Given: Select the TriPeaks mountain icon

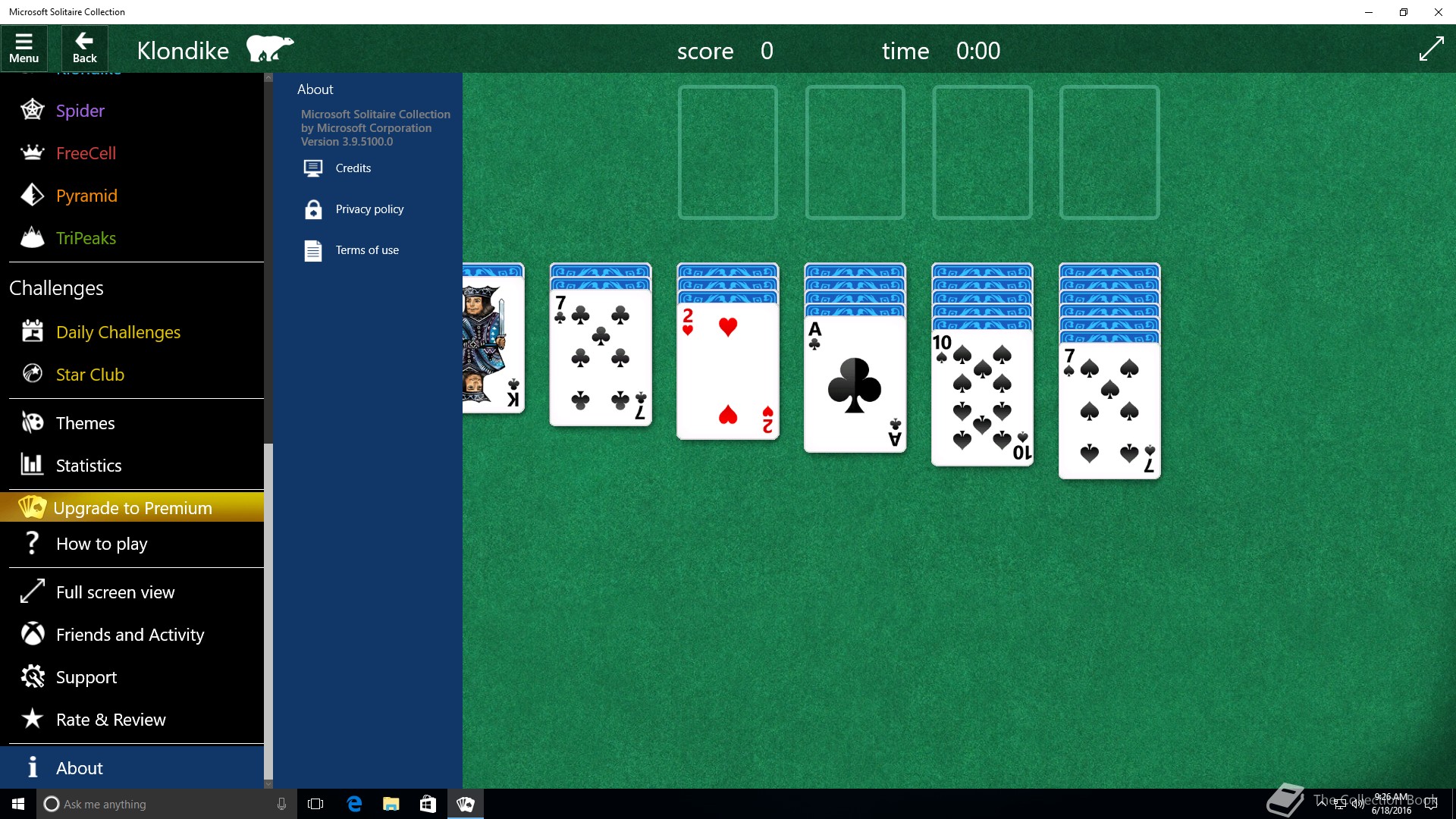Looking at the screenshot, I should click(x=32, y=237).
